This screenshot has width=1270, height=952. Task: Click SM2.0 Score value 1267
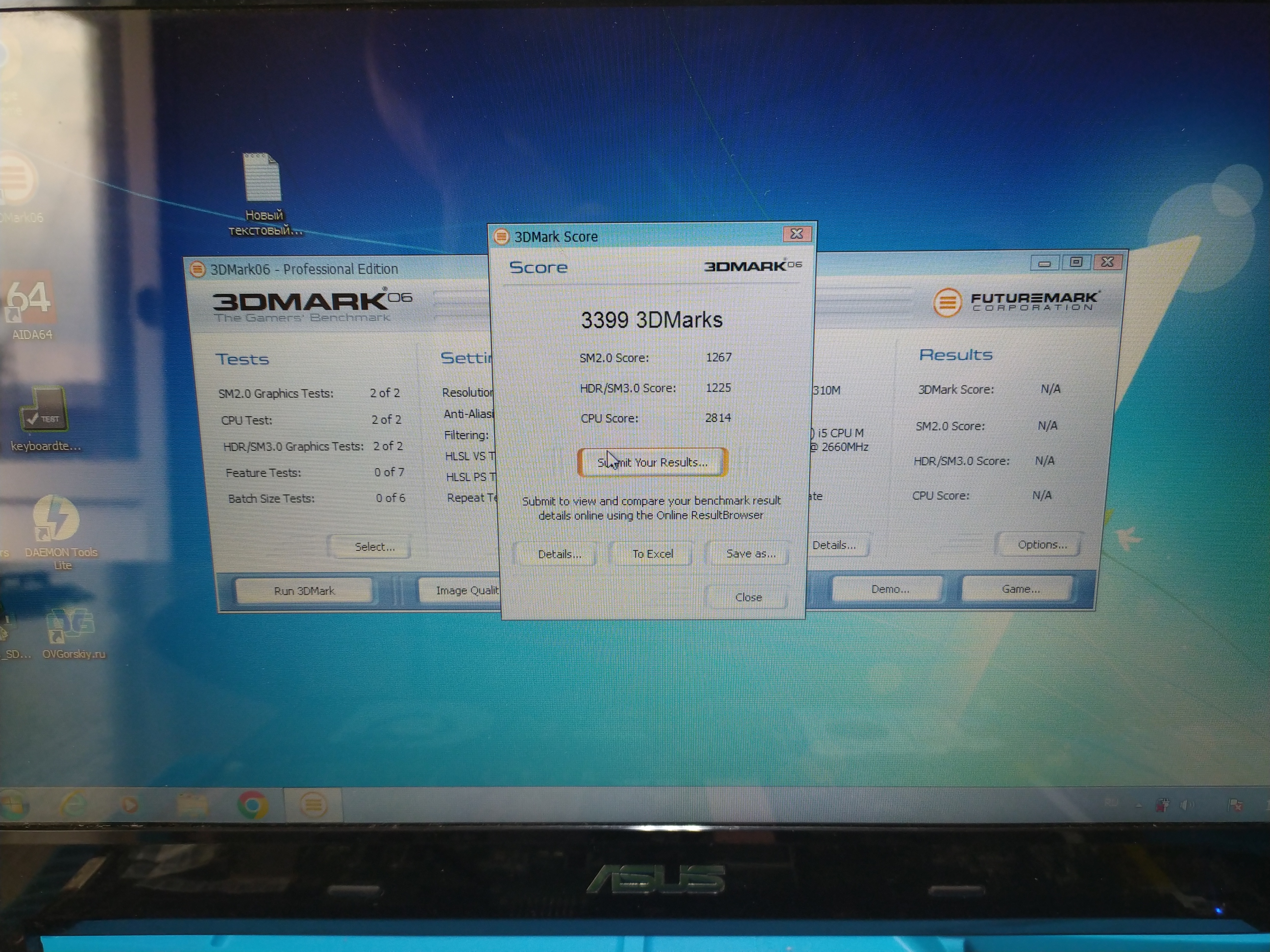[719, 357]
